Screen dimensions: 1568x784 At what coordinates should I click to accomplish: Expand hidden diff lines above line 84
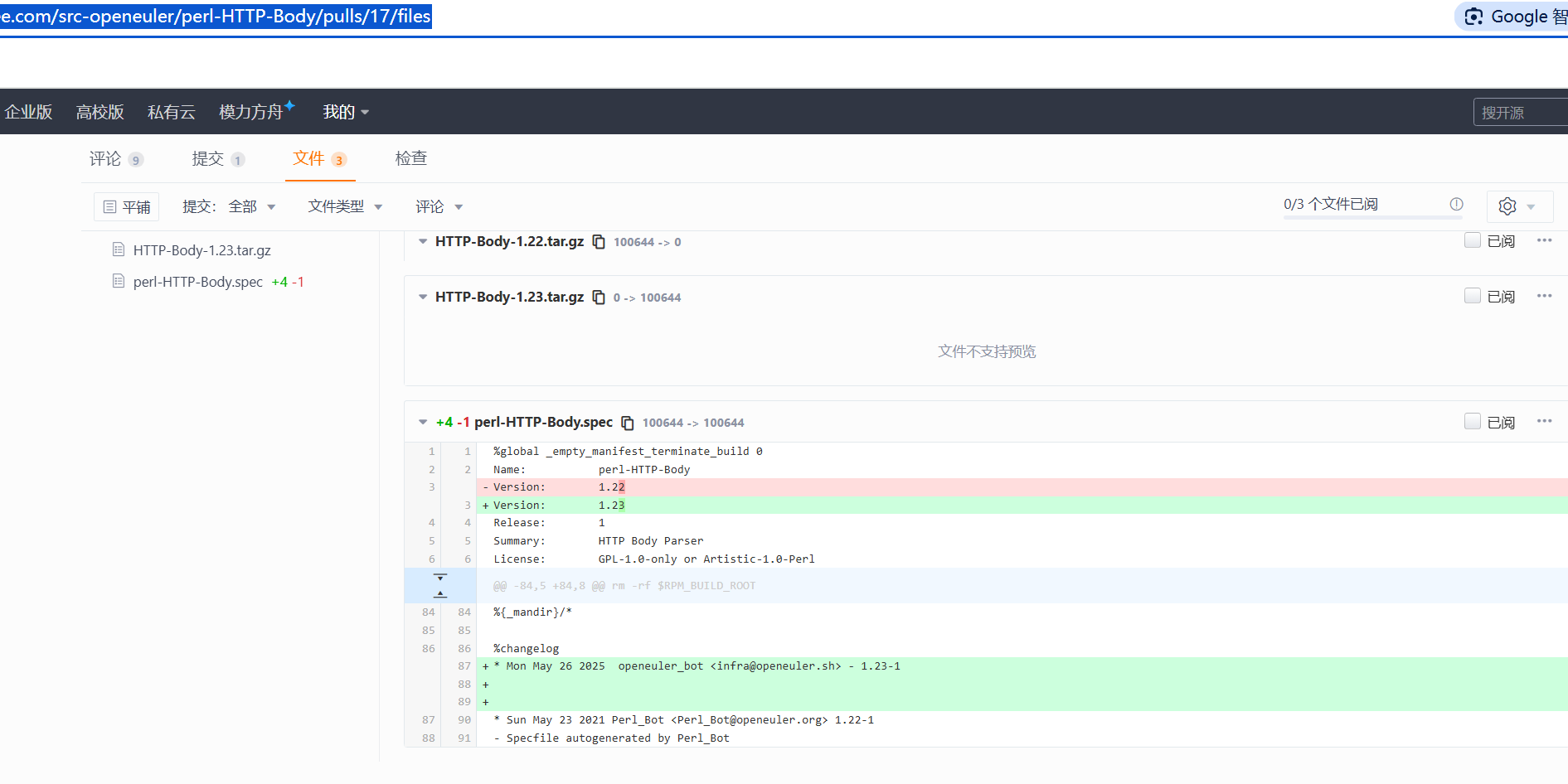(440, 593)
